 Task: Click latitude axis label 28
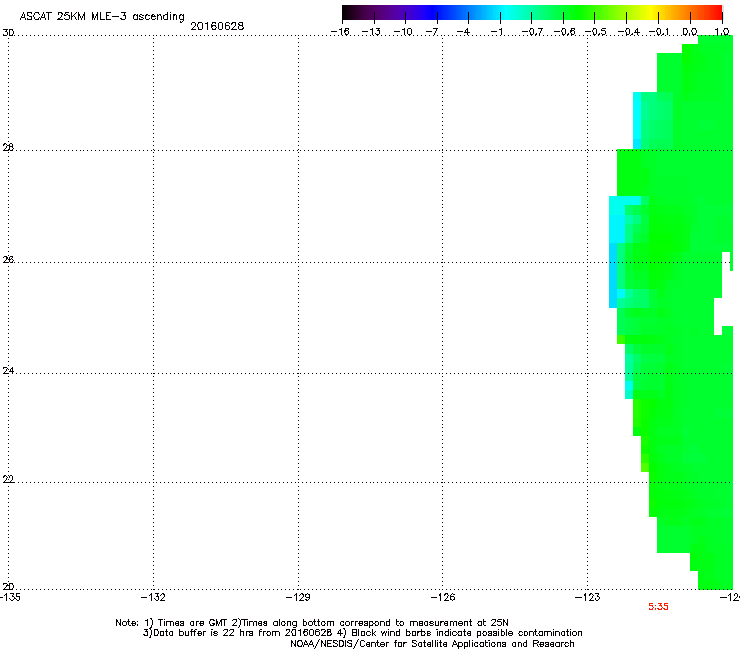click(8, 148)
